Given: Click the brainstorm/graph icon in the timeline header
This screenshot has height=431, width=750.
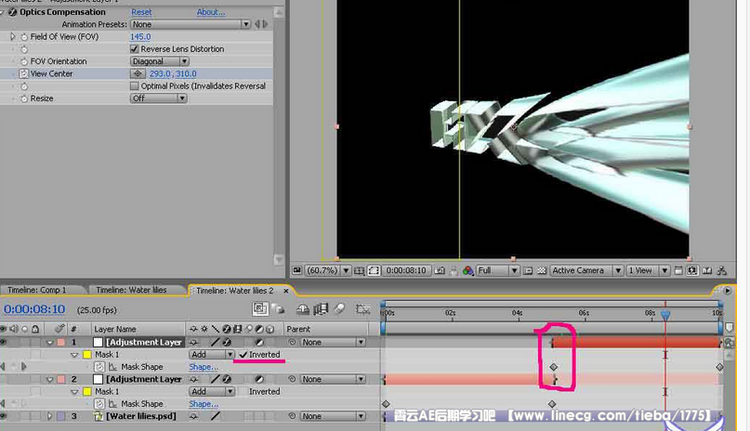Looking at the screenshot, I should (x=363, y=309).
